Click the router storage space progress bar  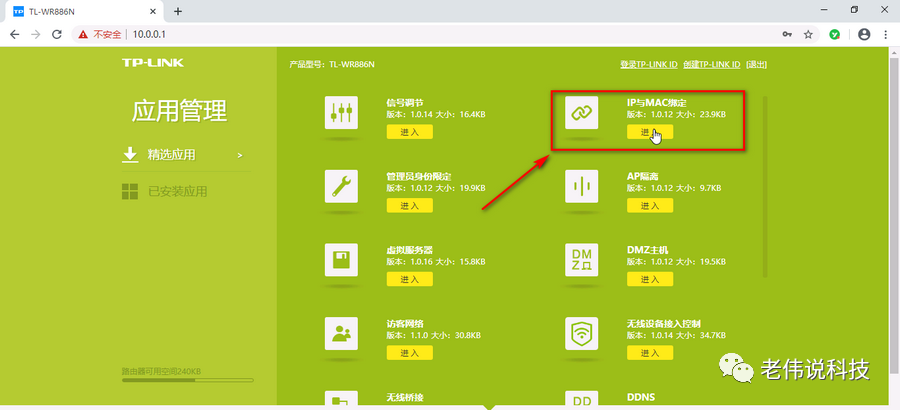tap(188, 380)
